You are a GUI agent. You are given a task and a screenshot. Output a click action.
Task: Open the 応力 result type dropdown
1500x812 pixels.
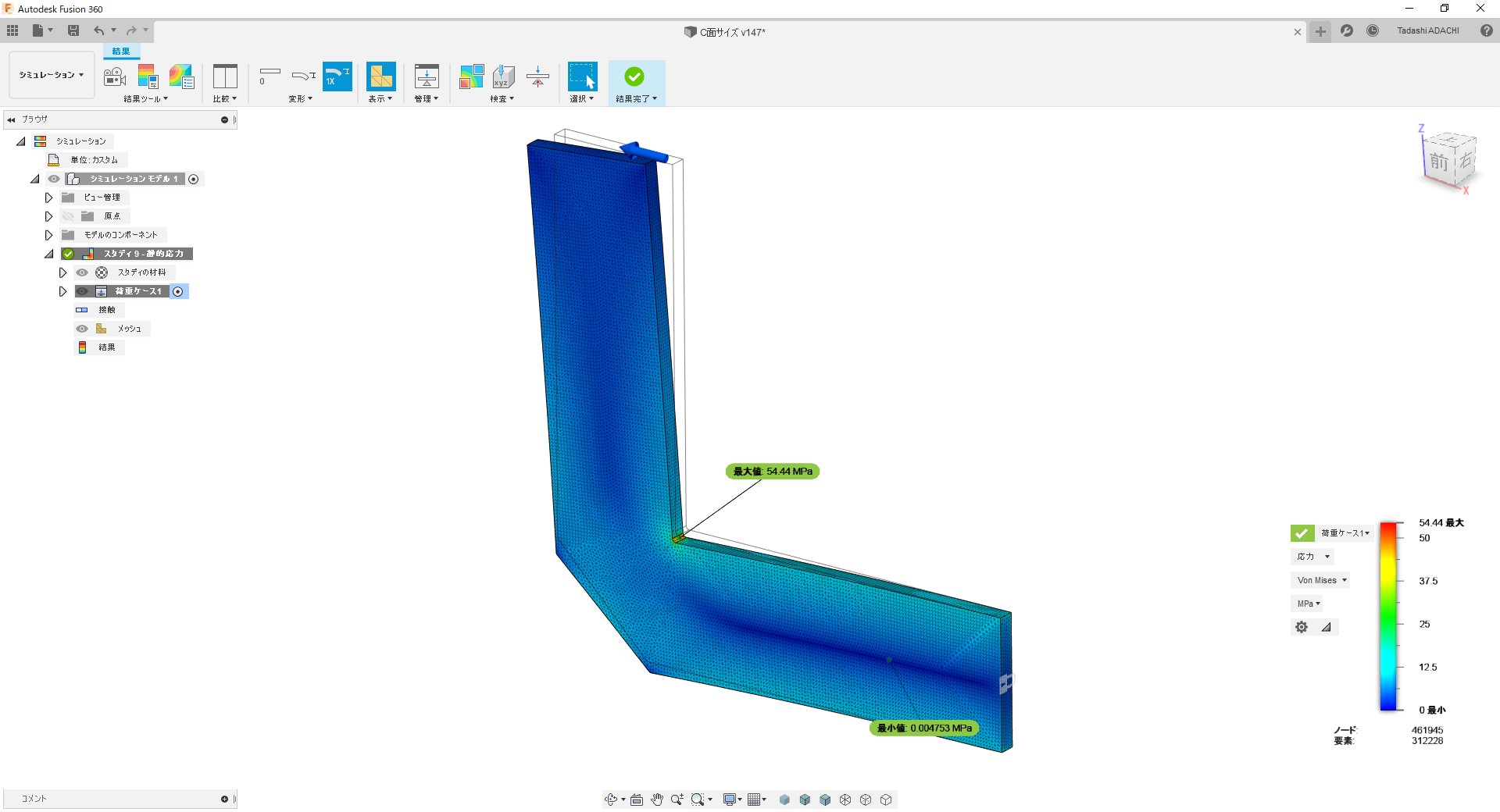pyautogui.click(x=1312, y=557)
